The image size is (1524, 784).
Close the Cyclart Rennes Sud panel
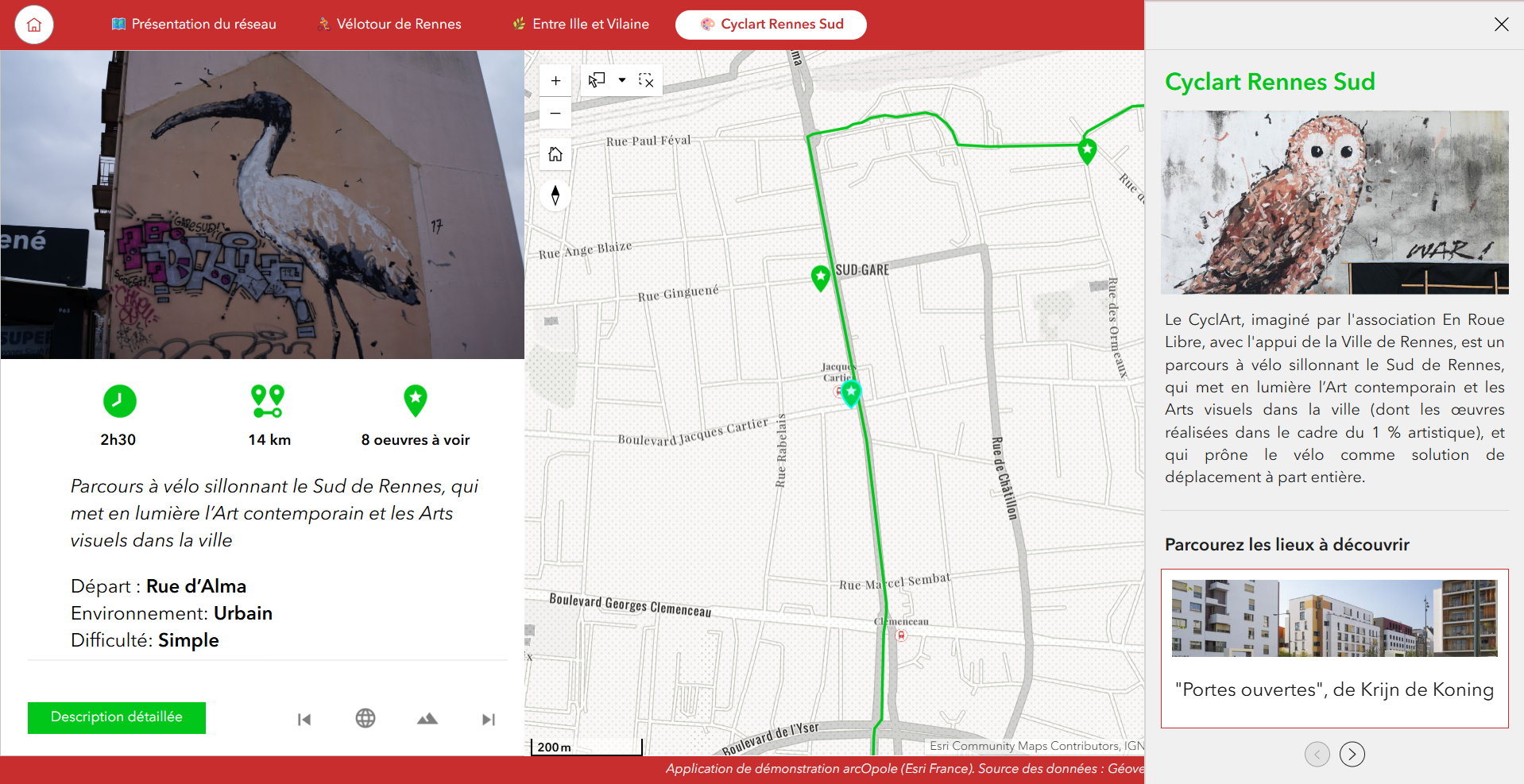coord(1501,25)
